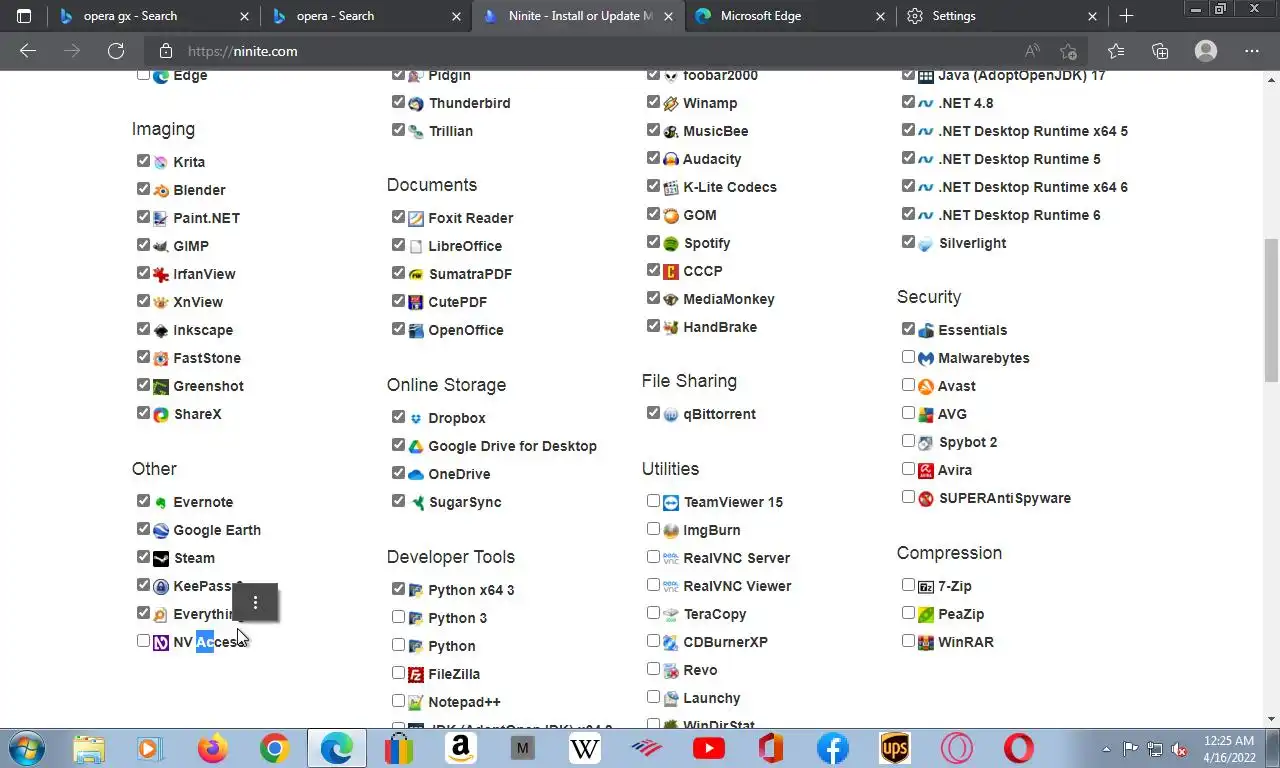Check the TeraCopy checkbox
The height and width of the screenshot is (768, 1280).
click(653, 613)
